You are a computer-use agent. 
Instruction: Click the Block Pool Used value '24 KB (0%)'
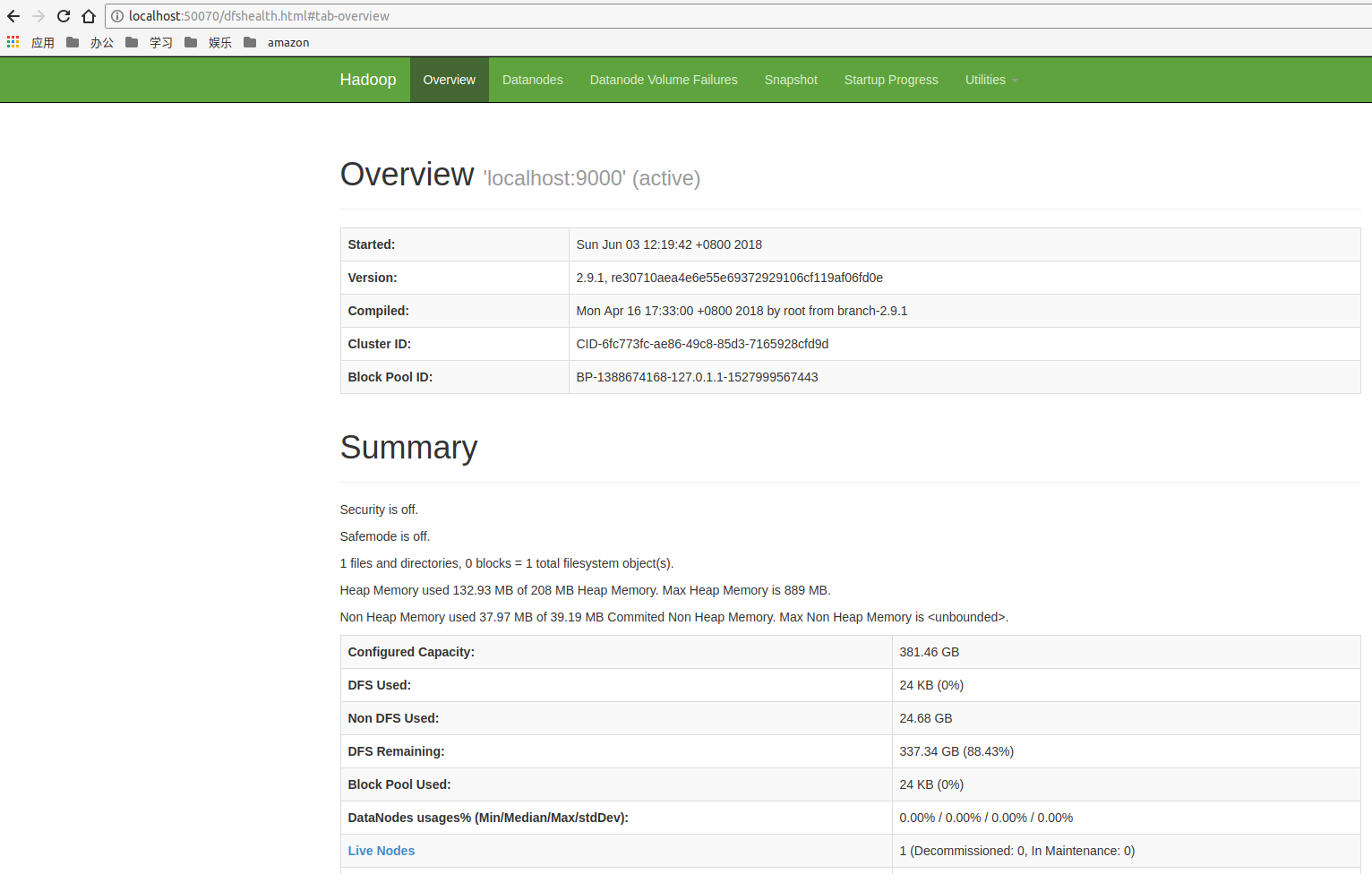click(x=931, y=784)
